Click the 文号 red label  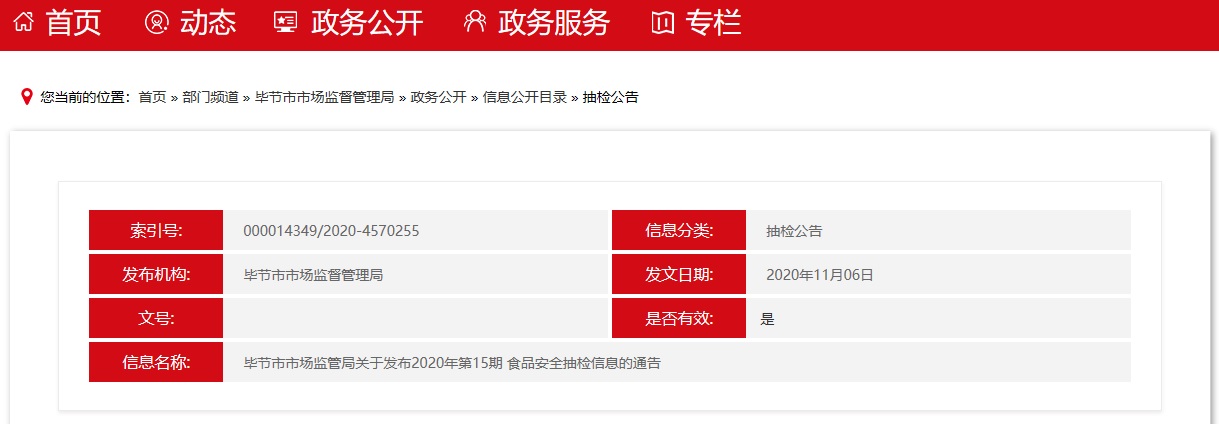[x=156, y=318]
